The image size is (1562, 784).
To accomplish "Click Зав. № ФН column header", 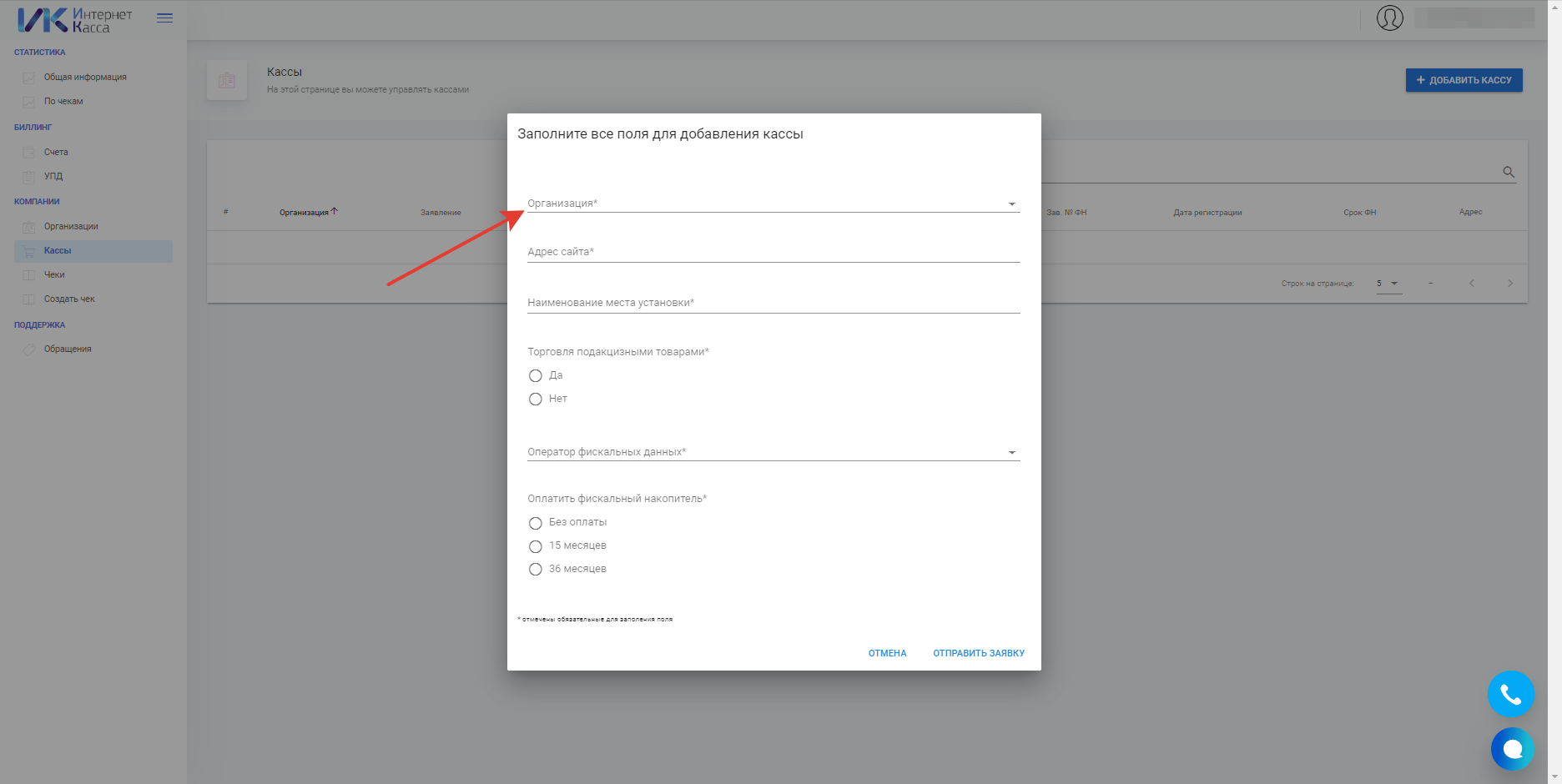I will (1066, 213).
